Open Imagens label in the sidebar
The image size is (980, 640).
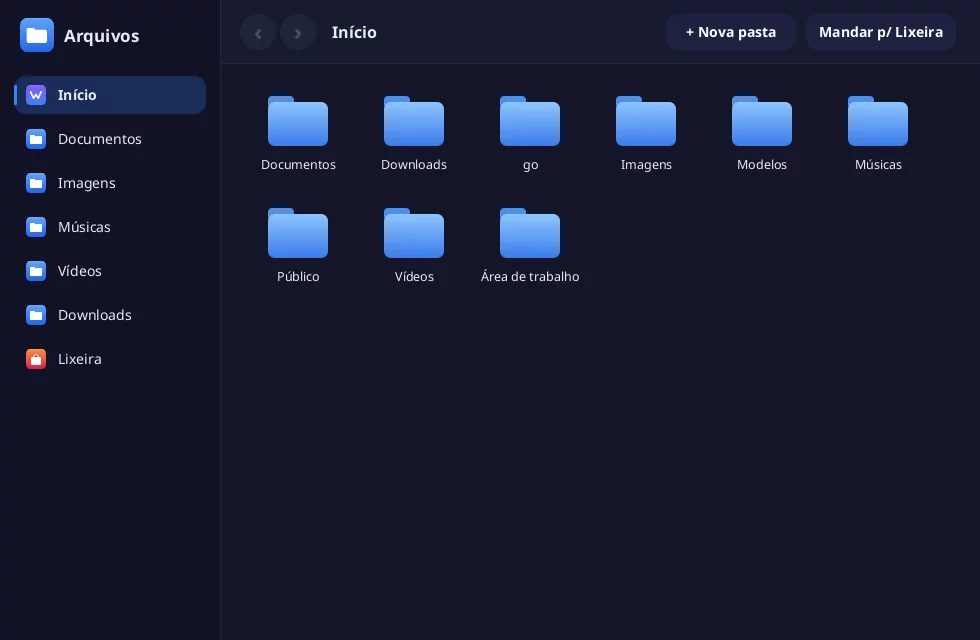(x=87, y=183)
